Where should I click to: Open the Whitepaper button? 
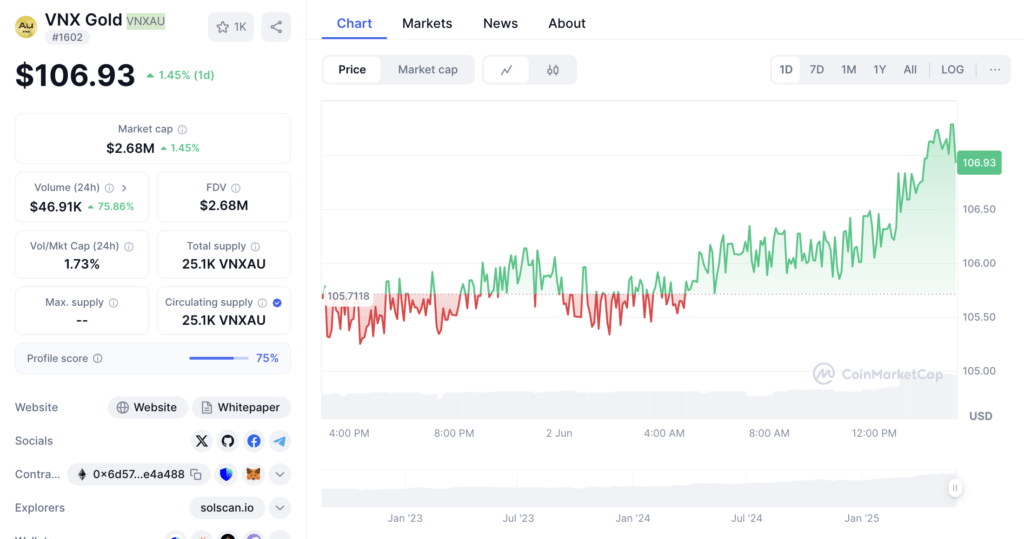241,407
